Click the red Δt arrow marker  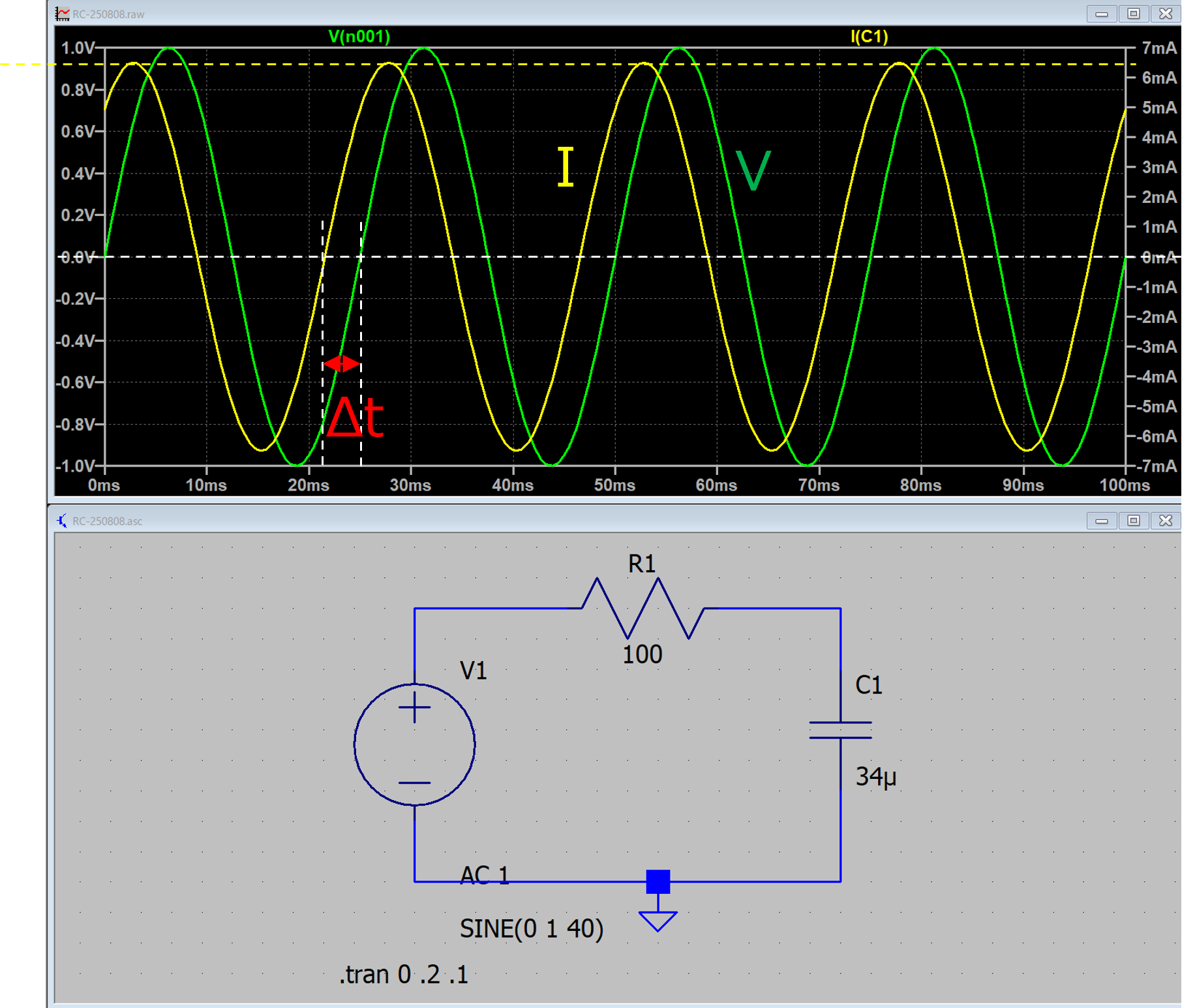[342, 363]
